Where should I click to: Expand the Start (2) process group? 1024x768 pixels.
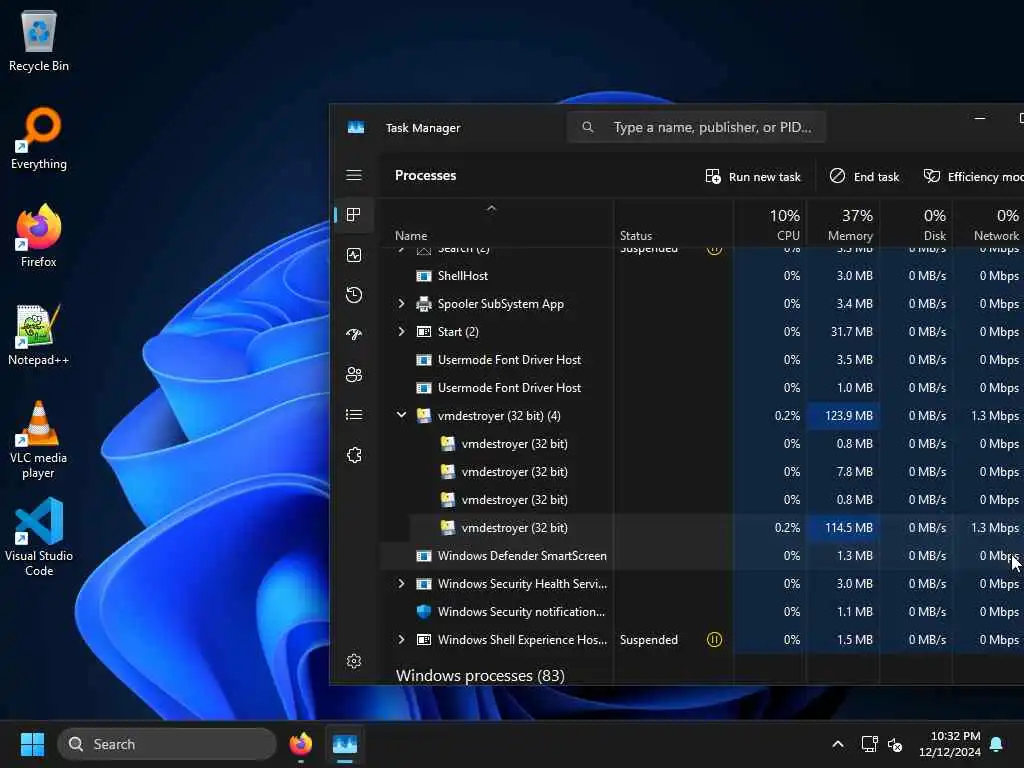coord(401,332)
